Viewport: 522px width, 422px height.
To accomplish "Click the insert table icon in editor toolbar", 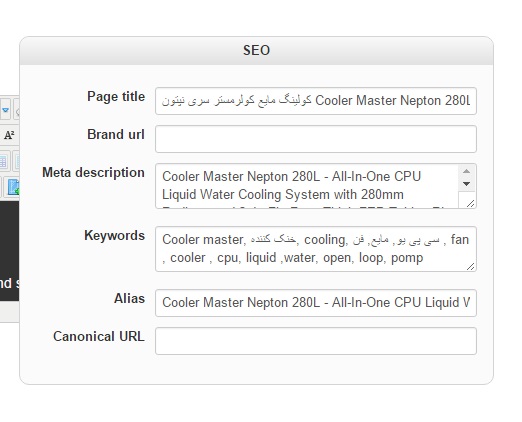I will click(x=3, y=162).
